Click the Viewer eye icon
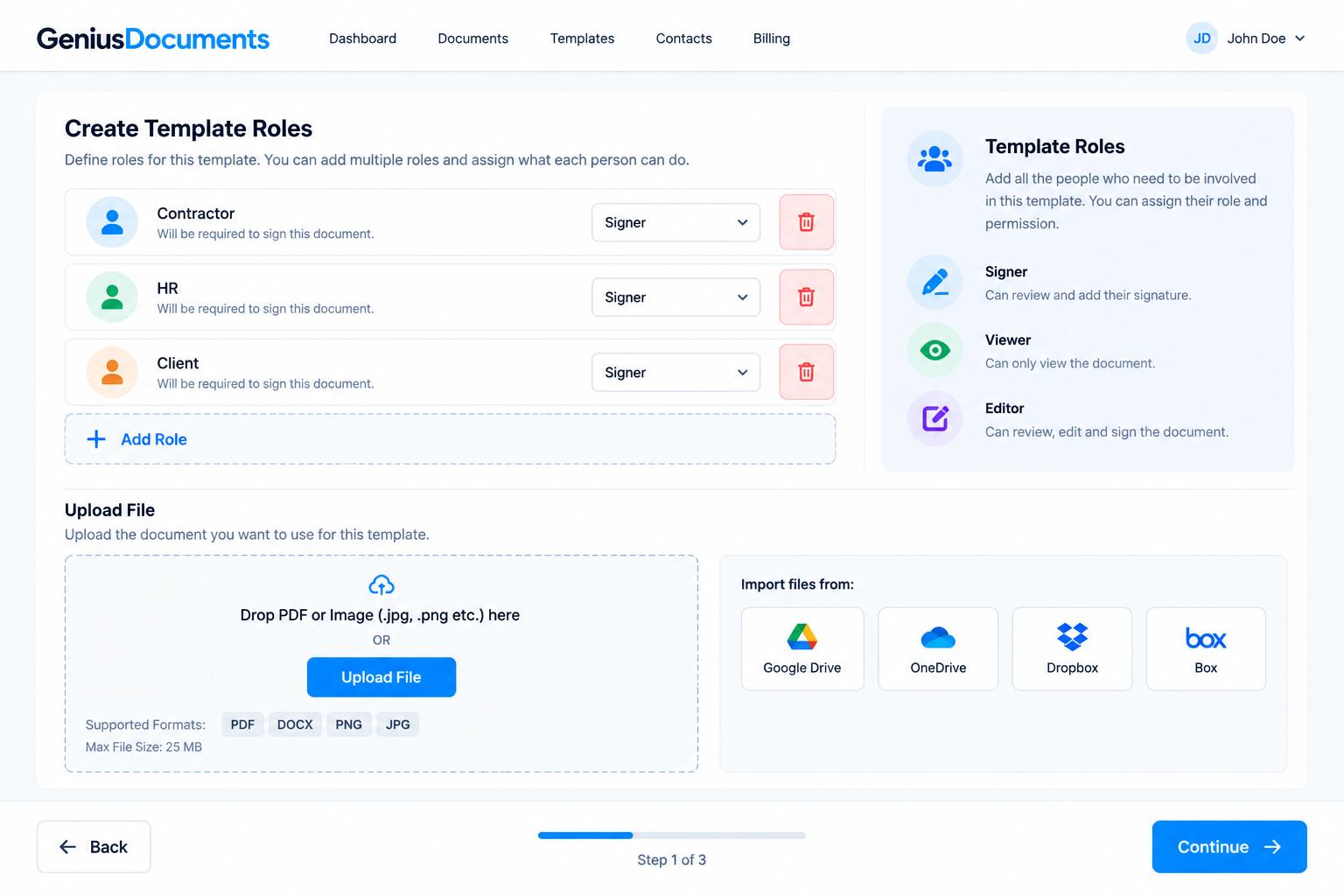The image size is (1344, 896). (934, 351)
